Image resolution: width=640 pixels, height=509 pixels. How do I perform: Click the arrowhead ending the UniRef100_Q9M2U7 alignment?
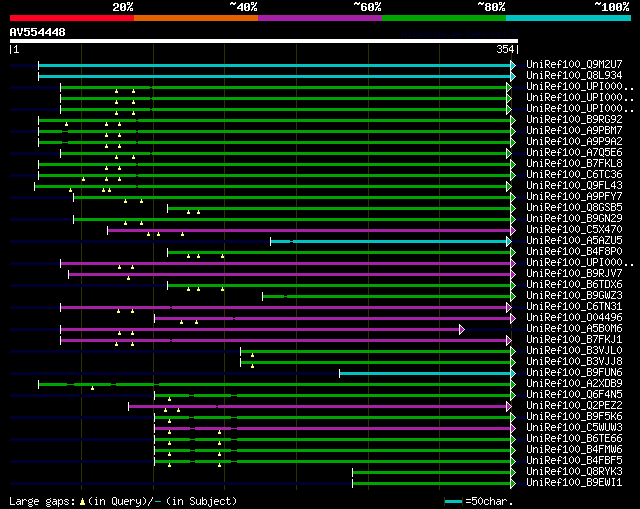click(513, 65)
